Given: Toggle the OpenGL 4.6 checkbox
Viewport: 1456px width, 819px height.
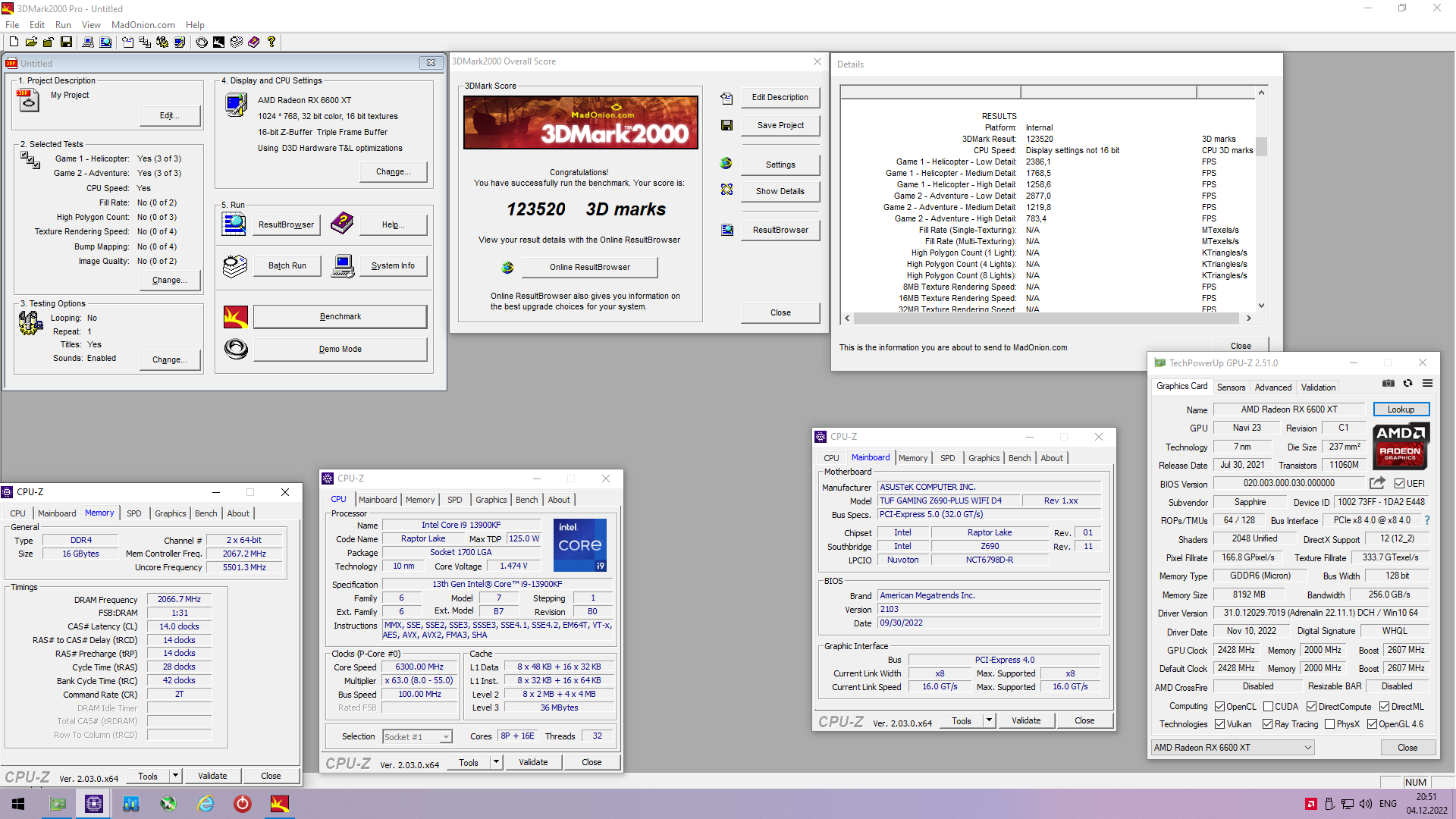Looking at the screenshot, I should pyautogui.click(x=1372, y=724).
